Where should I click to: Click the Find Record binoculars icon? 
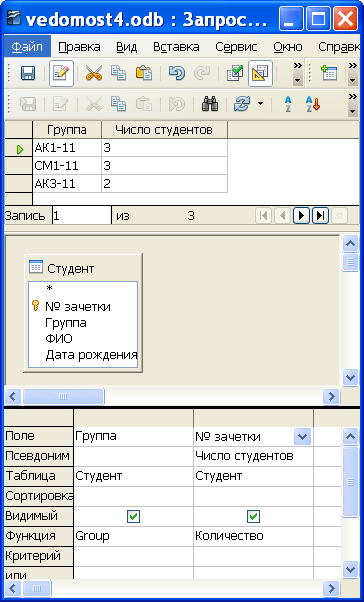coord(210,104)
